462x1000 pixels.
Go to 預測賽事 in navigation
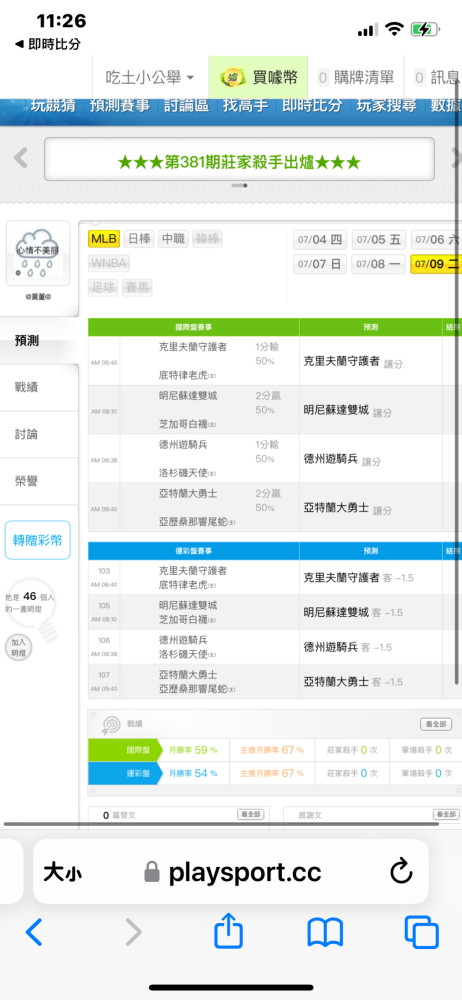(120, 105)
